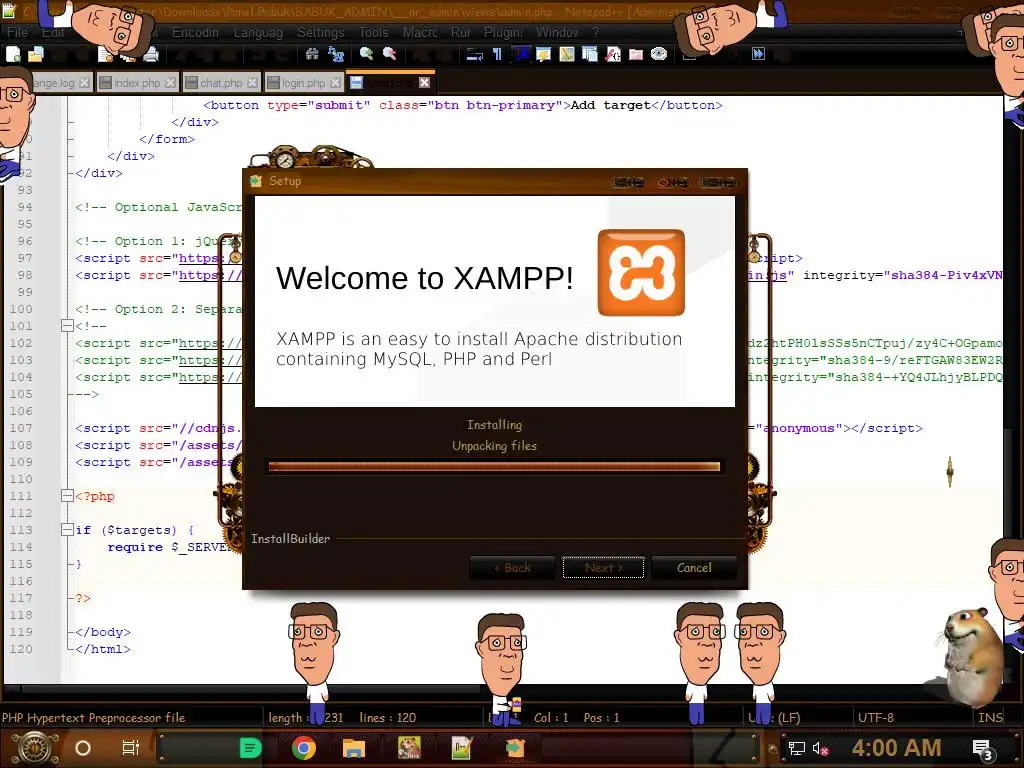
Task: Open the Start menu gear button
Action: (x=35, y=748)
